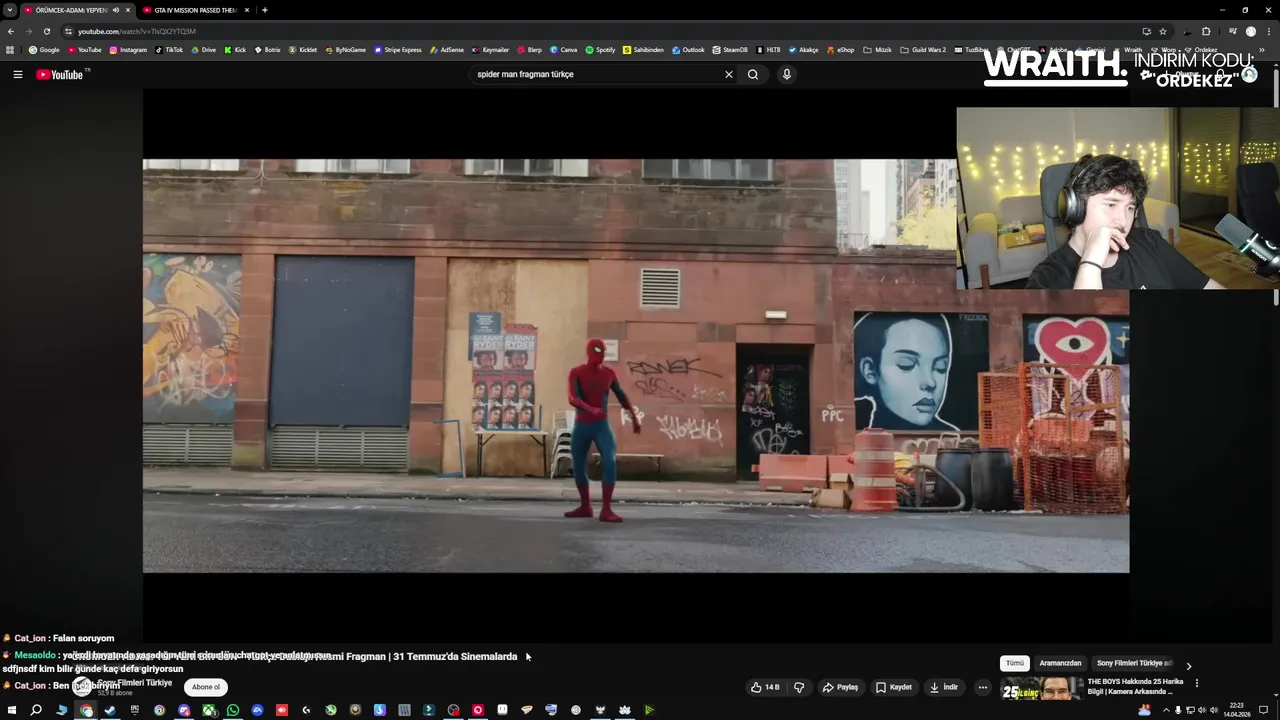Clear the search box text
1280x720 pixels.
[729, 74]
